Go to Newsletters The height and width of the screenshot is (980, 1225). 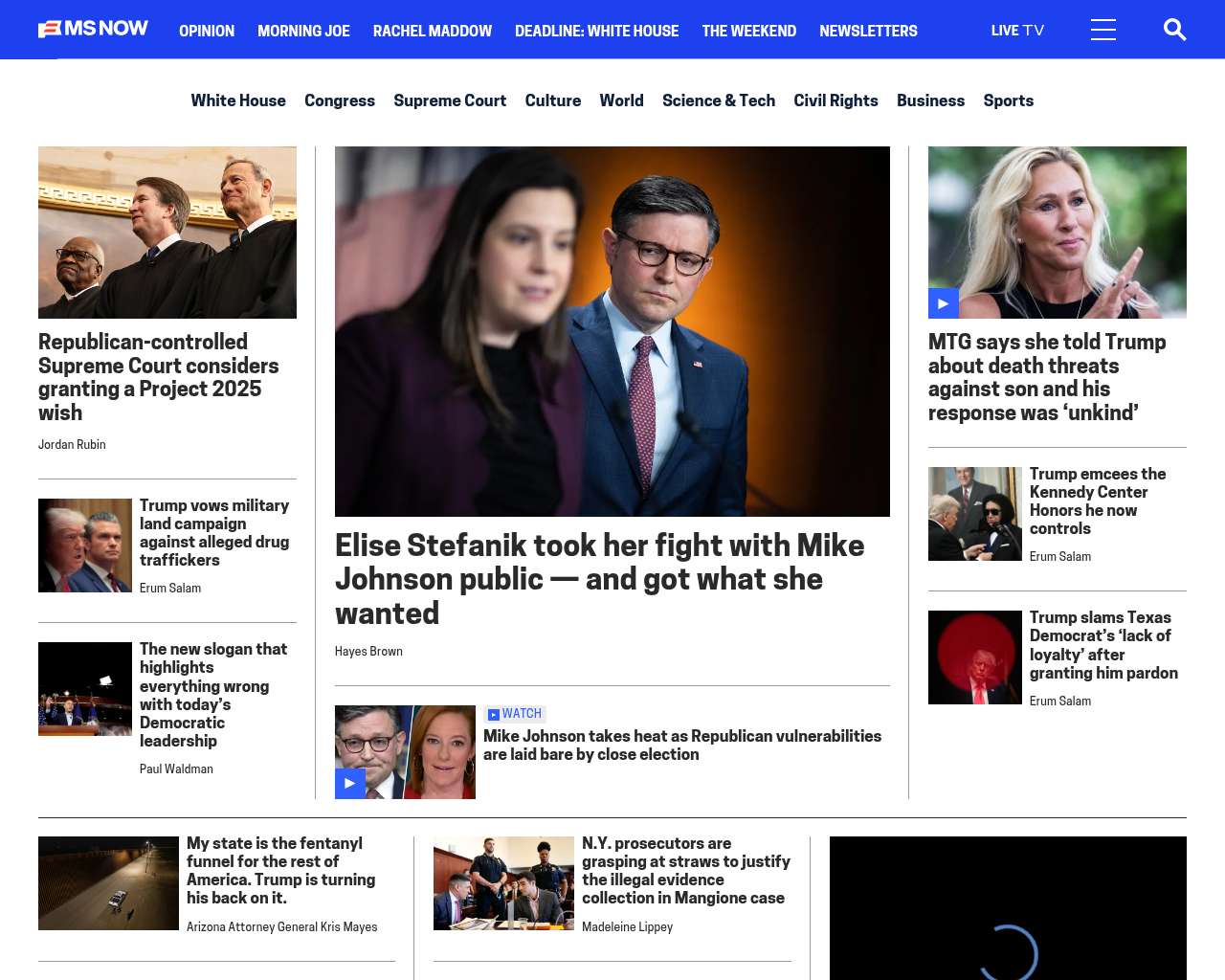point(868,31)
